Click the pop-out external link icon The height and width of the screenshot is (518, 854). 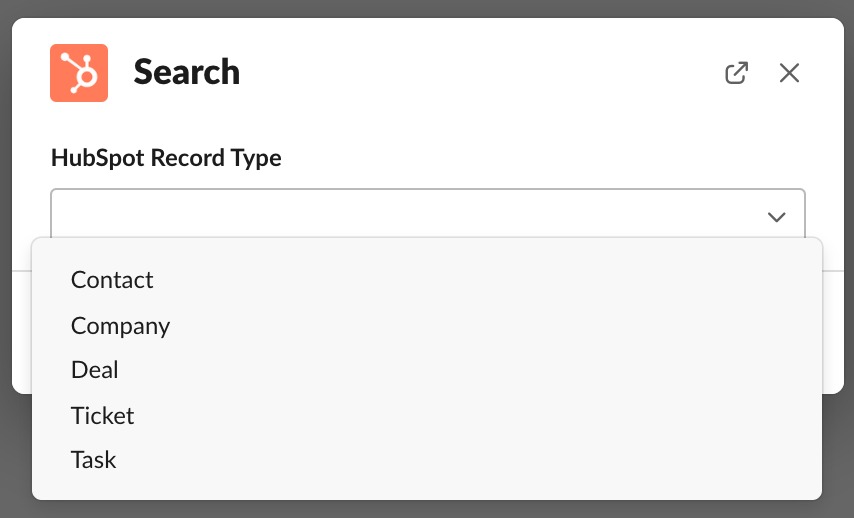pos(736,73)
